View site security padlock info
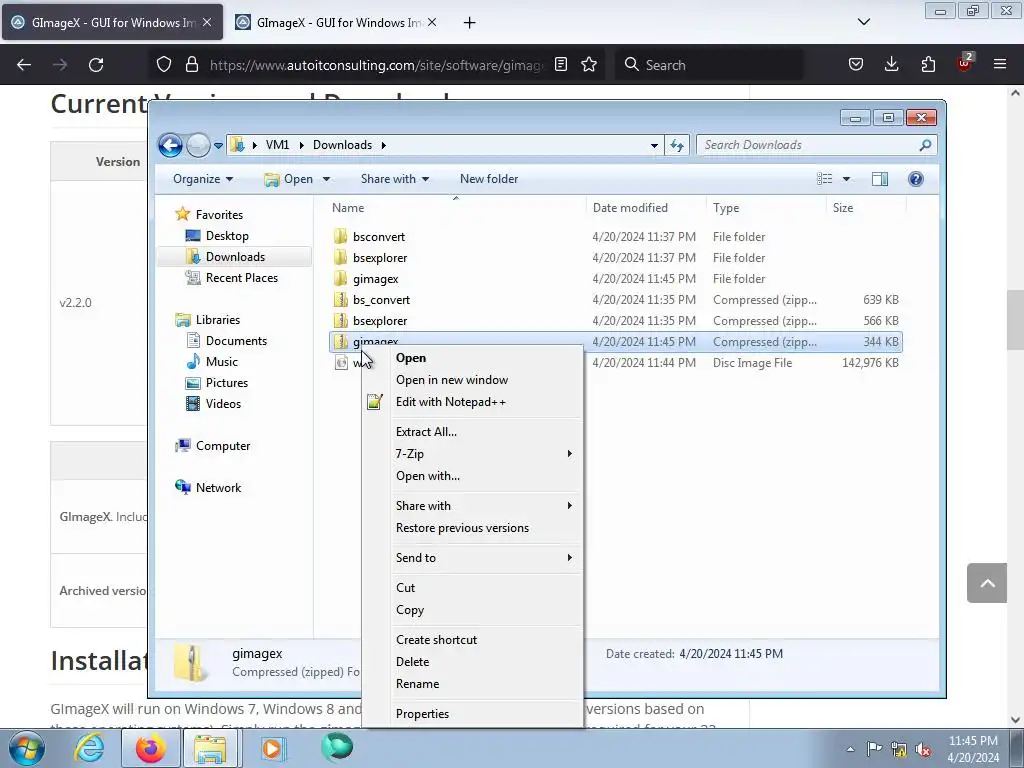The width and height of the screenshot is (1024, 768). [191, 64]
